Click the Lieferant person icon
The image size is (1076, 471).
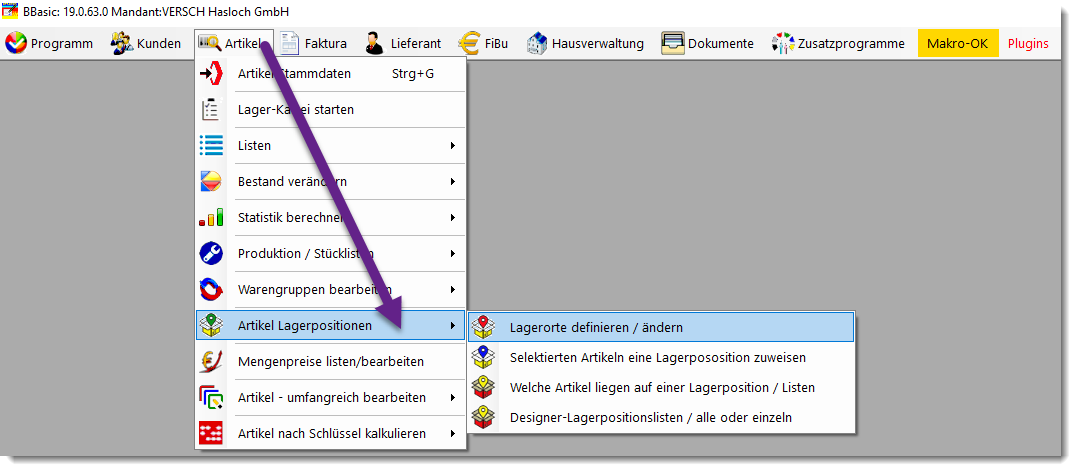pyautogui.click(x=375, y=43)
